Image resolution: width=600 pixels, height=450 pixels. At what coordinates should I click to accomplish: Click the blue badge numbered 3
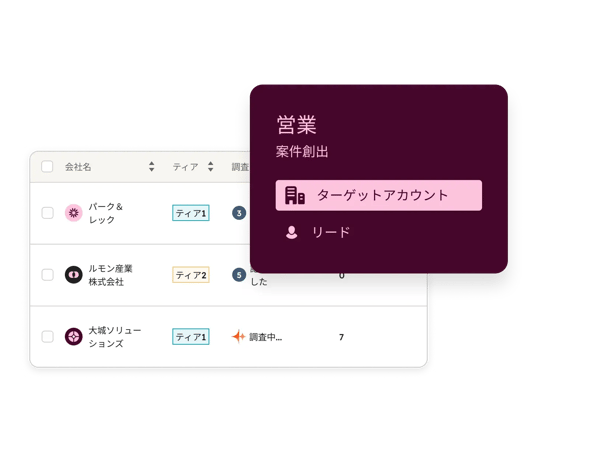(x=239, y=213)
